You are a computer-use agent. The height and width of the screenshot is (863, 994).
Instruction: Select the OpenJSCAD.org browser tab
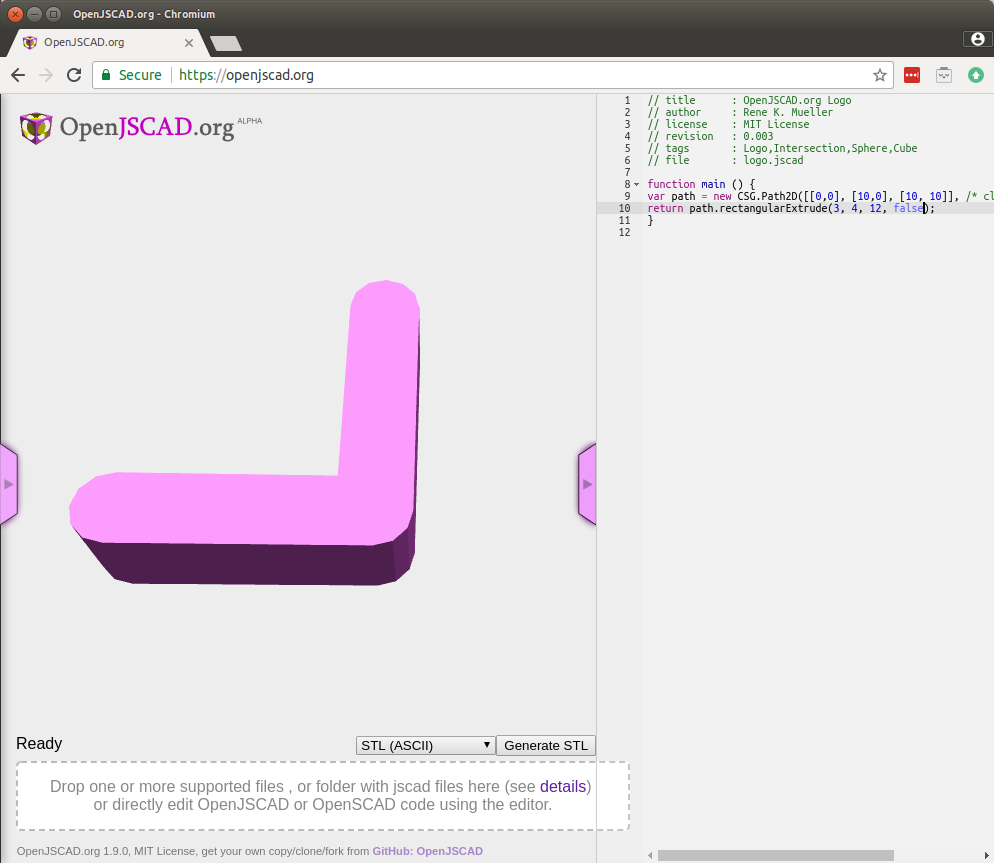point(106,42)
